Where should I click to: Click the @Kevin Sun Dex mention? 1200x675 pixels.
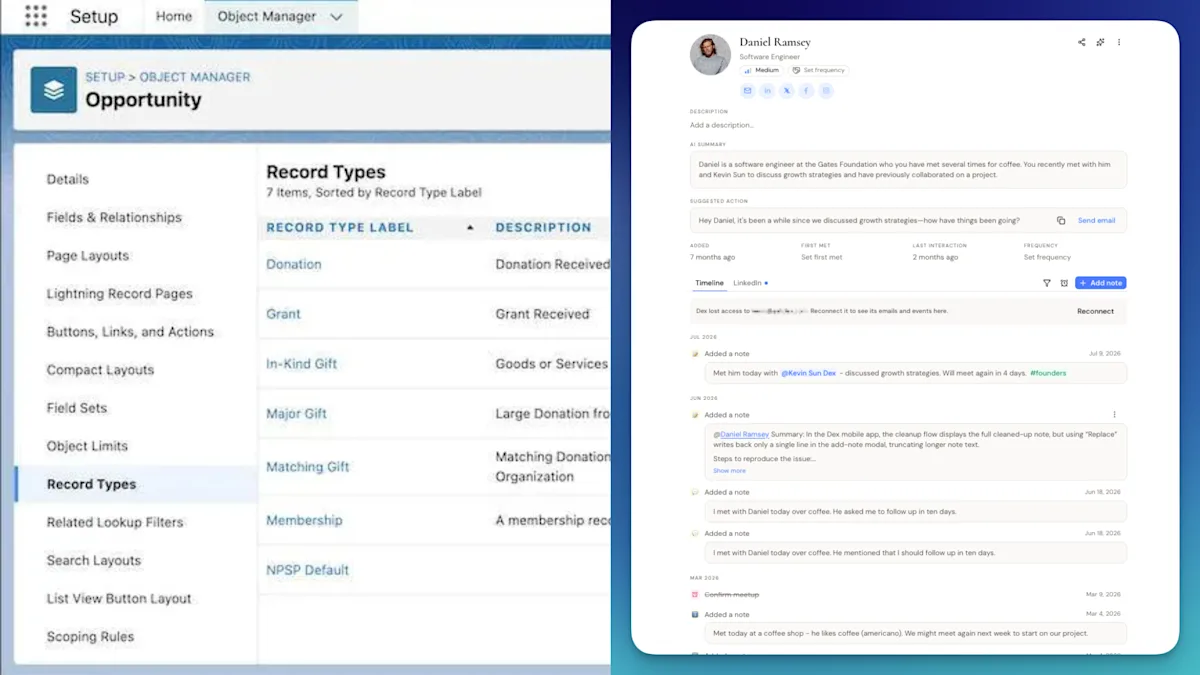[x=808, y=373]
